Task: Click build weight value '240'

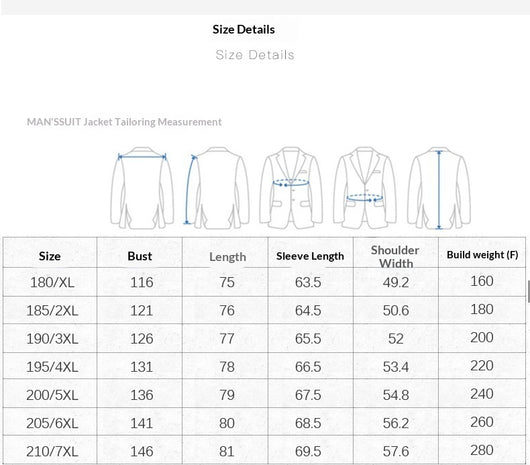Action: click(482, 394)
